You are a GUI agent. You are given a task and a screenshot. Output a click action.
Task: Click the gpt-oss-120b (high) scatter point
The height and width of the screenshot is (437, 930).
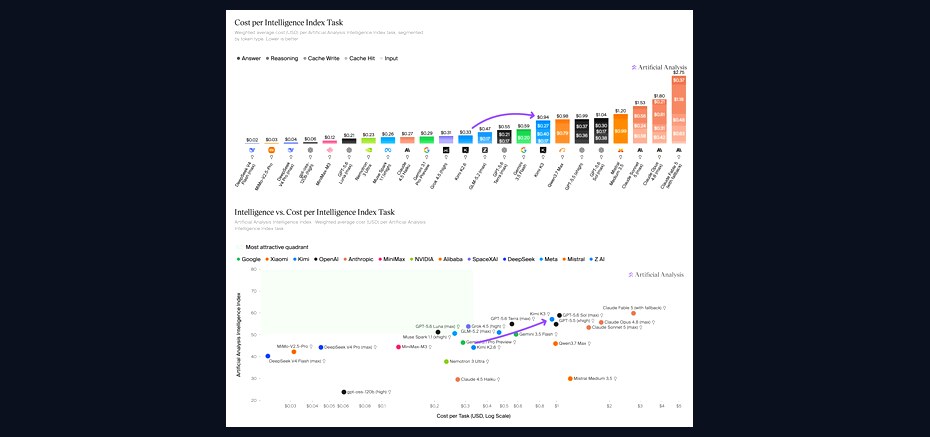[x=343, y=392]
